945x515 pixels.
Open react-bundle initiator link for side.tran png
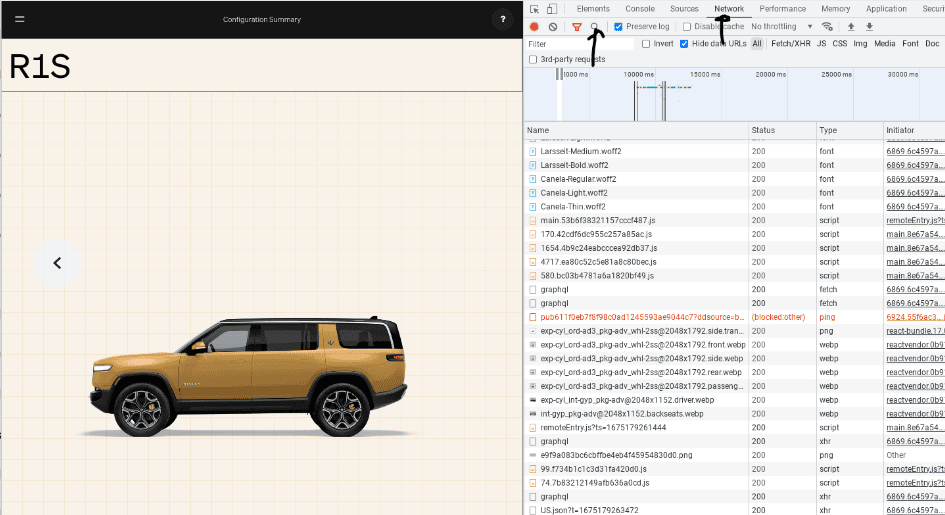[915, 331]
